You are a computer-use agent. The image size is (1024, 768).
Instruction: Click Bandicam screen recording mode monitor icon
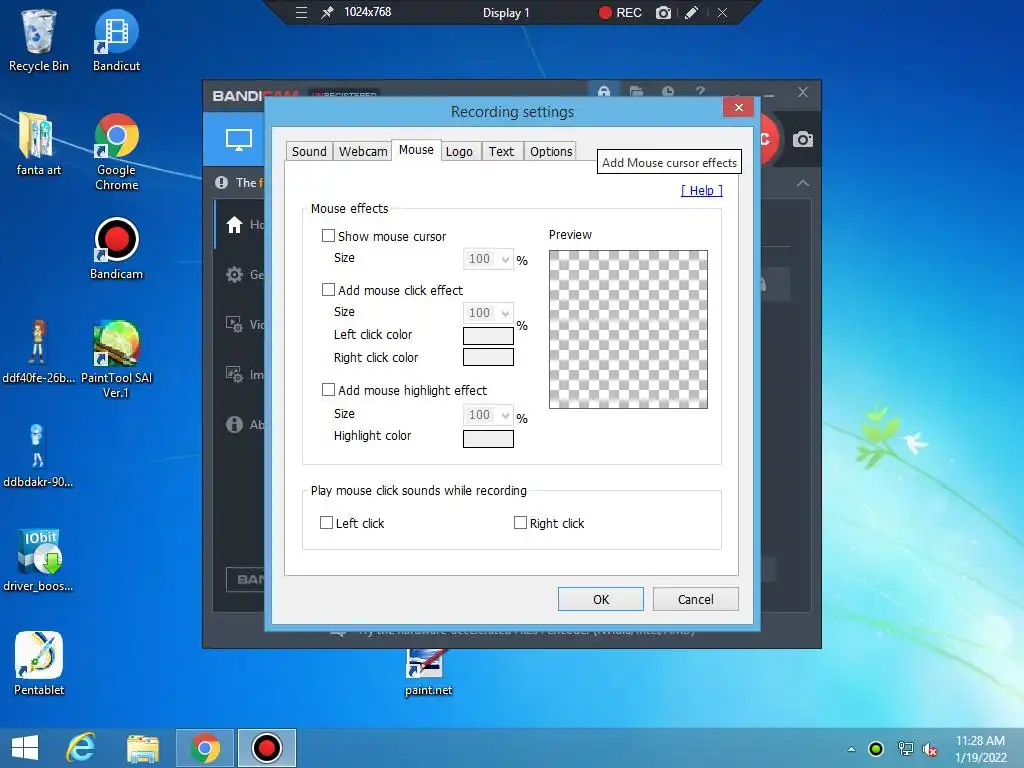pos(238,139)
